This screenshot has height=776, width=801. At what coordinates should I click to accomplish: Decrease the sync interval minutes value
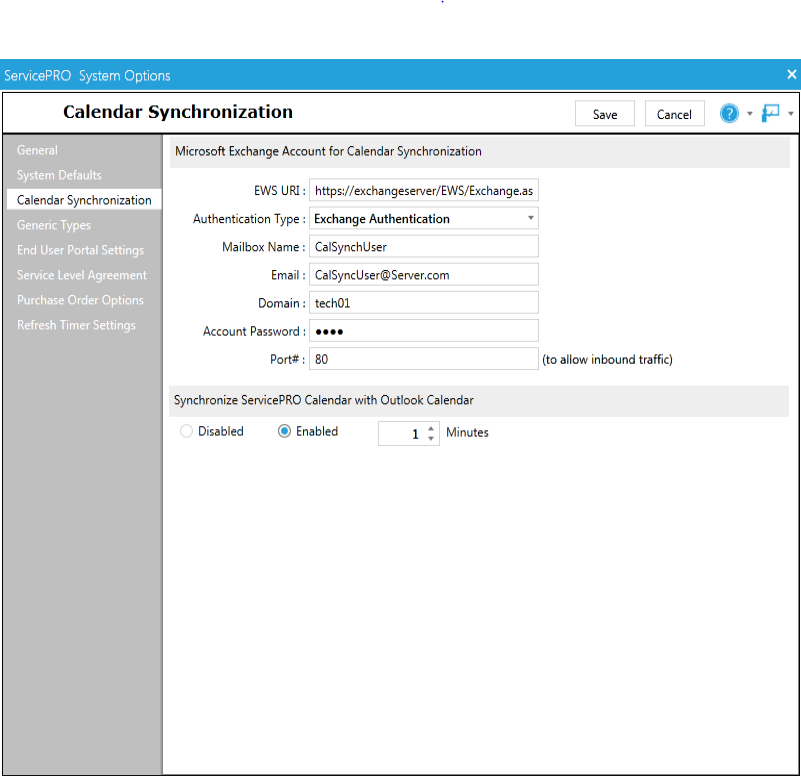point(429,437)
